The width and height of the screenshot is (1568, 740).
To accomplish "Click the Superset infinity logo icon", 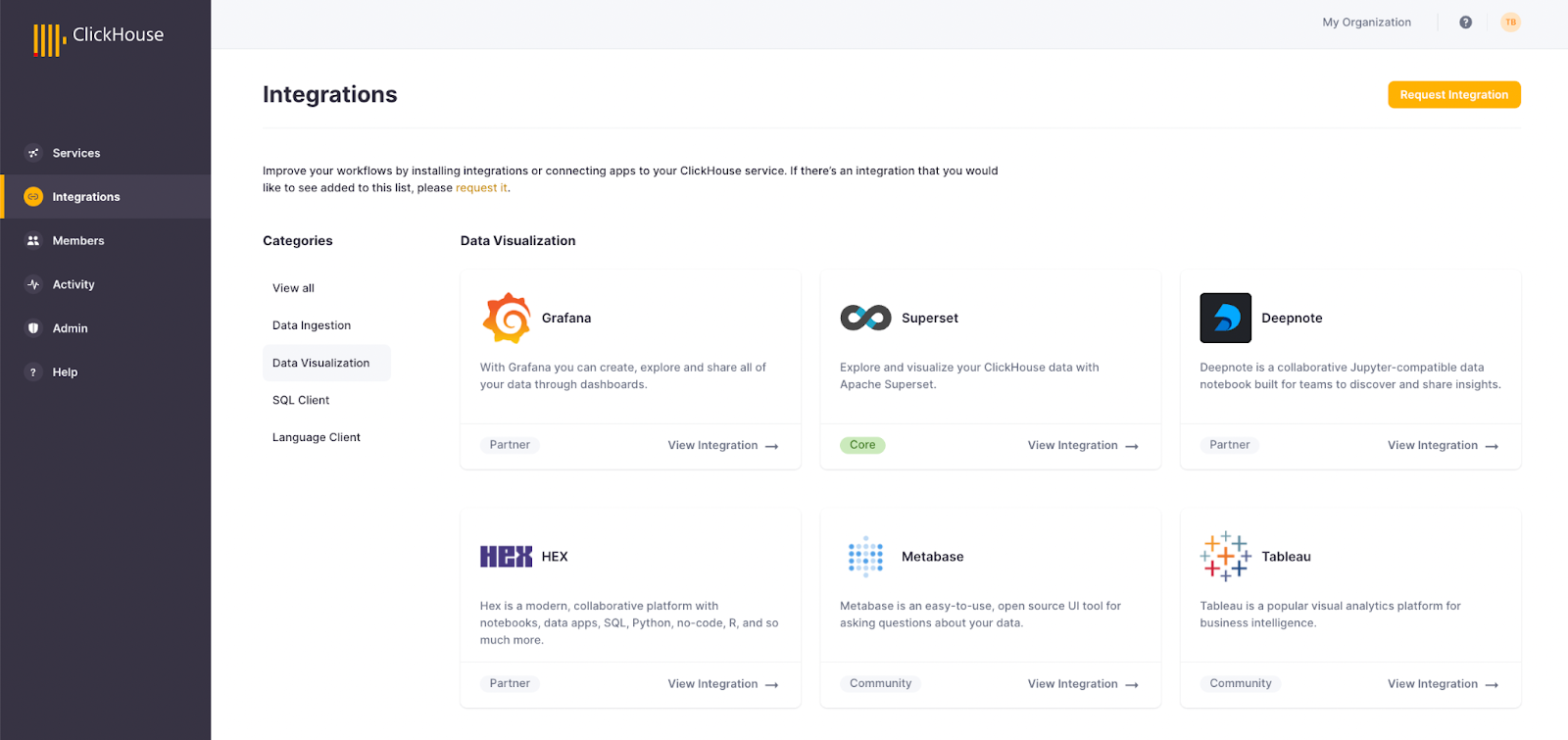I will click(x=865, y=318).
